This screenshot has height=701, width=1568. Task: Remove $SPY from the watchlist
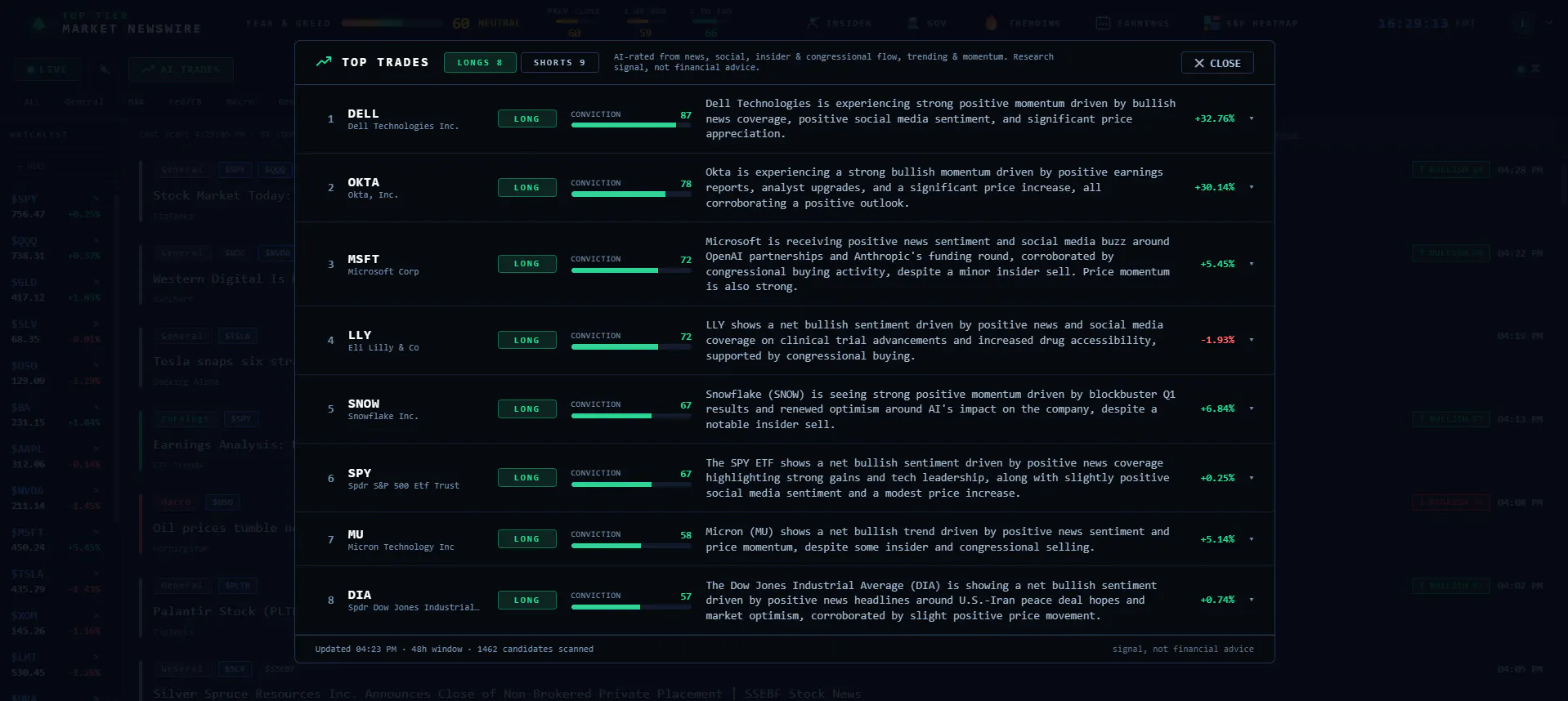click(x=96, y=199)
